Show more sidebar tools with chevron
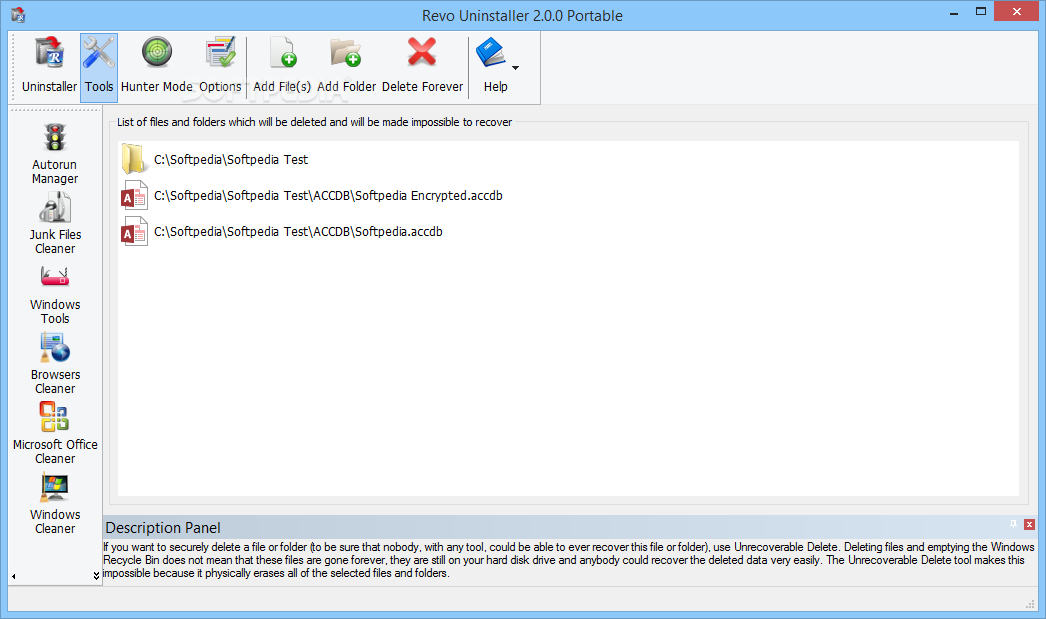The width and height of the screenshot is (1046, 619). click(x=96, y=575)
